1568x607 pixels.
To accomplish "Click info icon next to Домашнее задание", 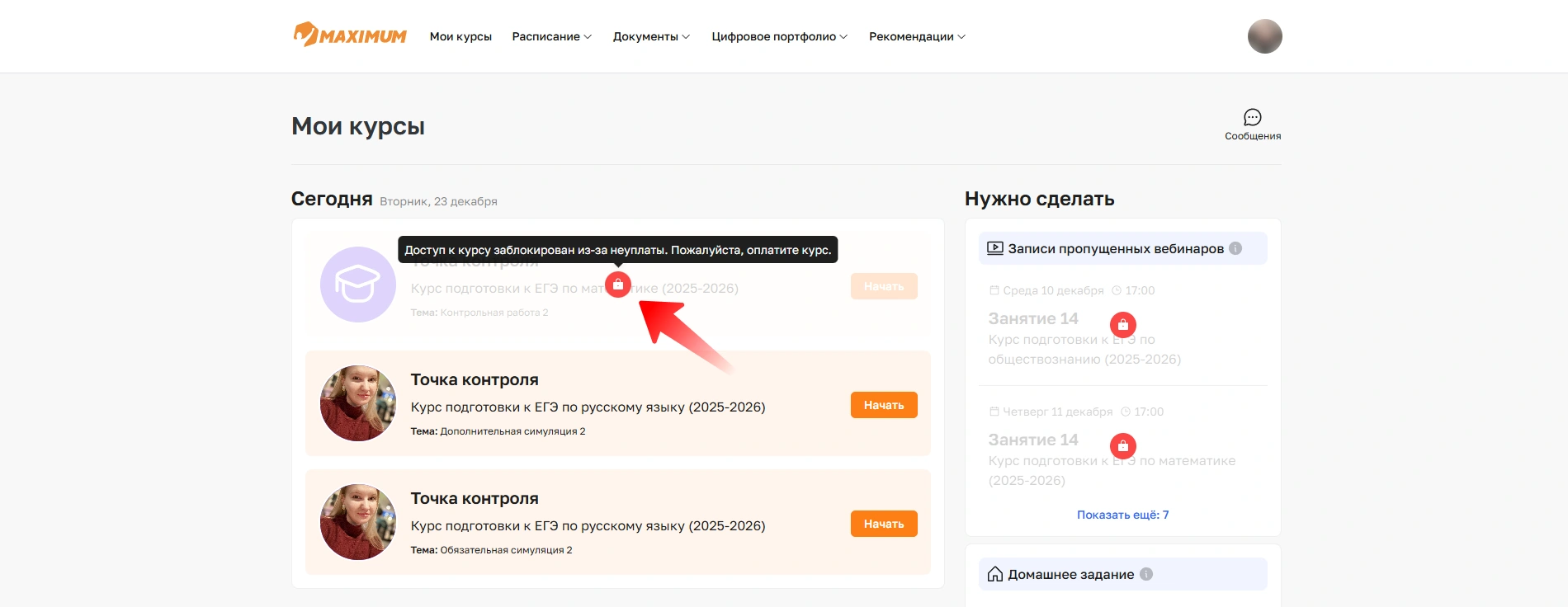I will click(x=1146, y=574).
